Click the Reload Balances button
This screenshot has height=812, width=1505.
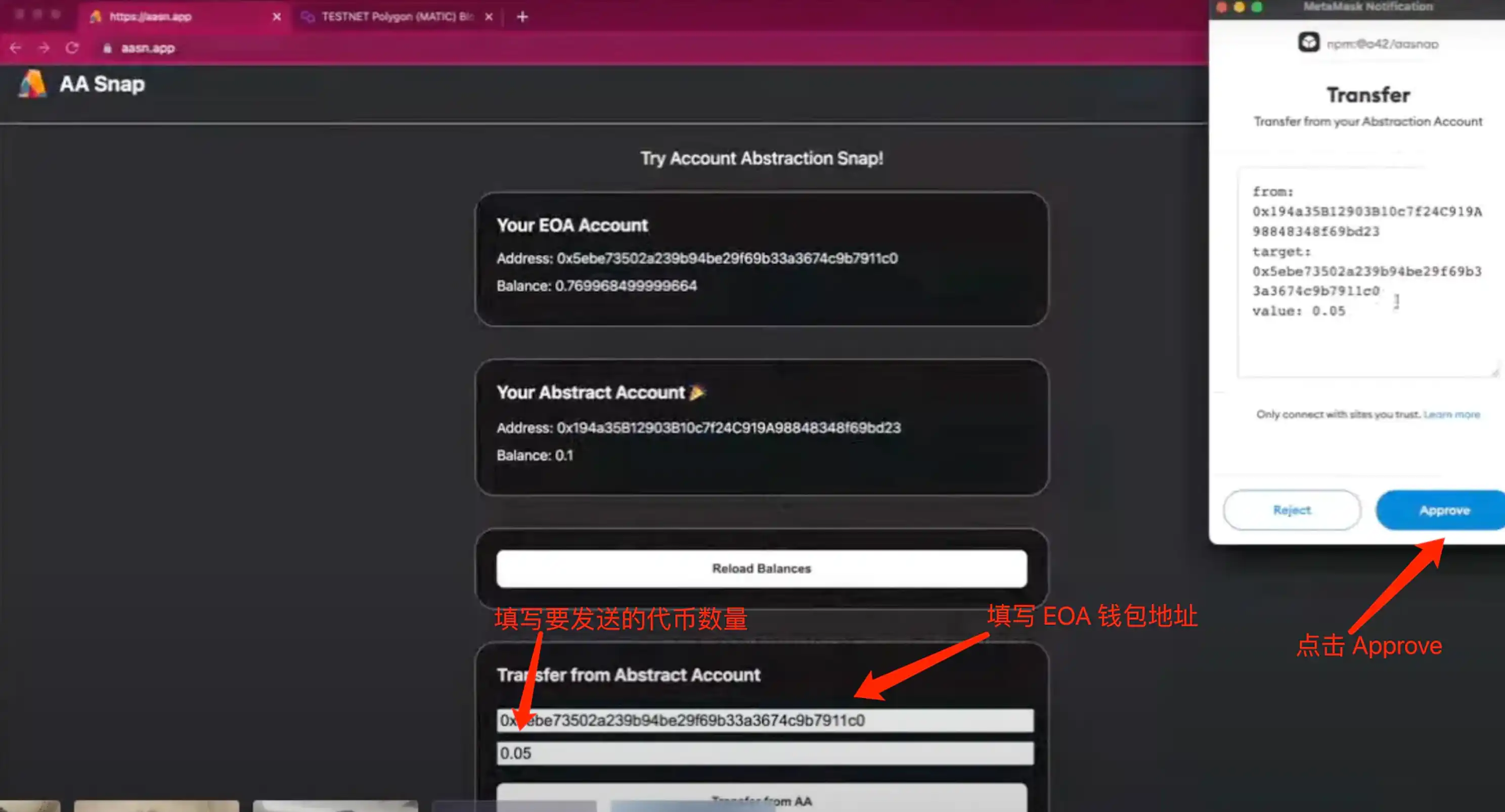click(x=761, y=568)
